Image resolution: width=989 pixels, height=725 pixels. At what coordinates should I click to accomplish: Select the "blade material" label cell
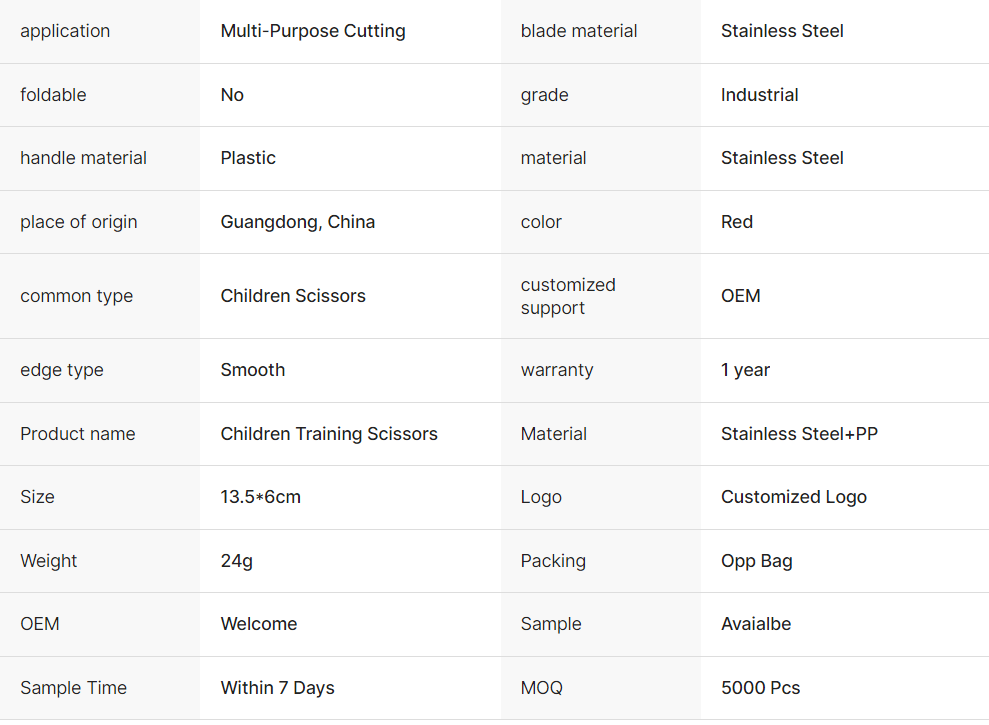[579, 31]
